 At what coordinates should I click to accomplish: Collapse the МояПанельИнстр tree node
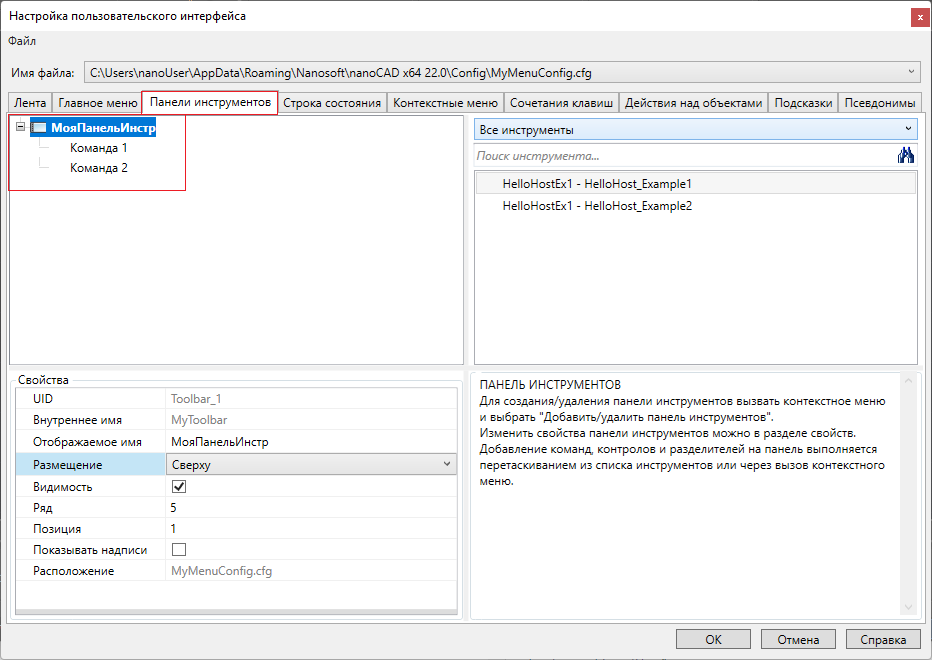tap(21, 127)
